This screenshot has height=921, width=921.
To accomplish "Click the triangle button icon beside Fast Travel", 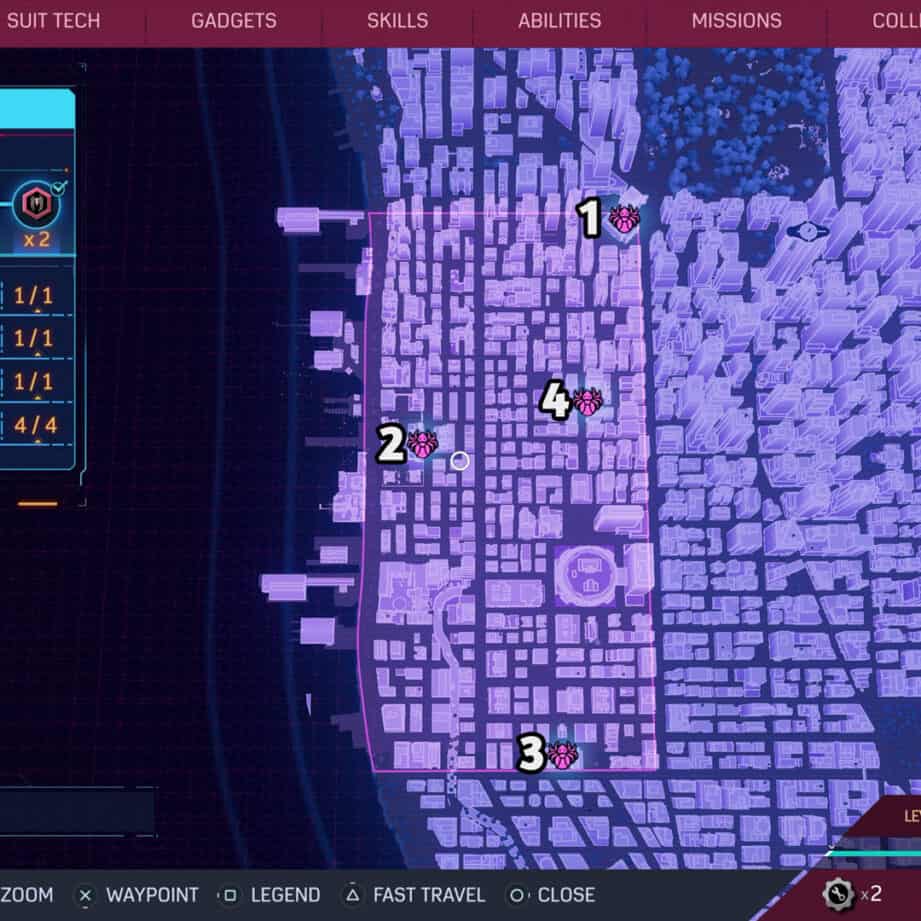I will 352,895.
